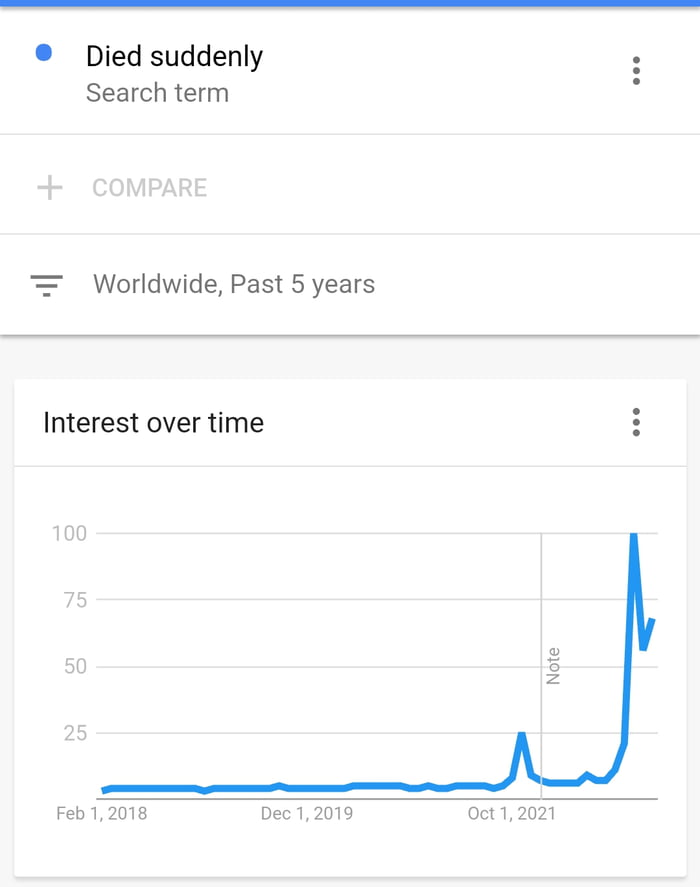700x887 pixels.
Task: Select the 50 value on the y-axis
Action: click(x=75, y=666)
